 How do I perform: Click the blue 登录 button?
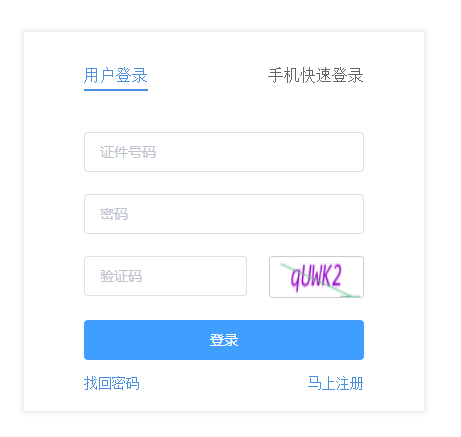coord(224,340)
